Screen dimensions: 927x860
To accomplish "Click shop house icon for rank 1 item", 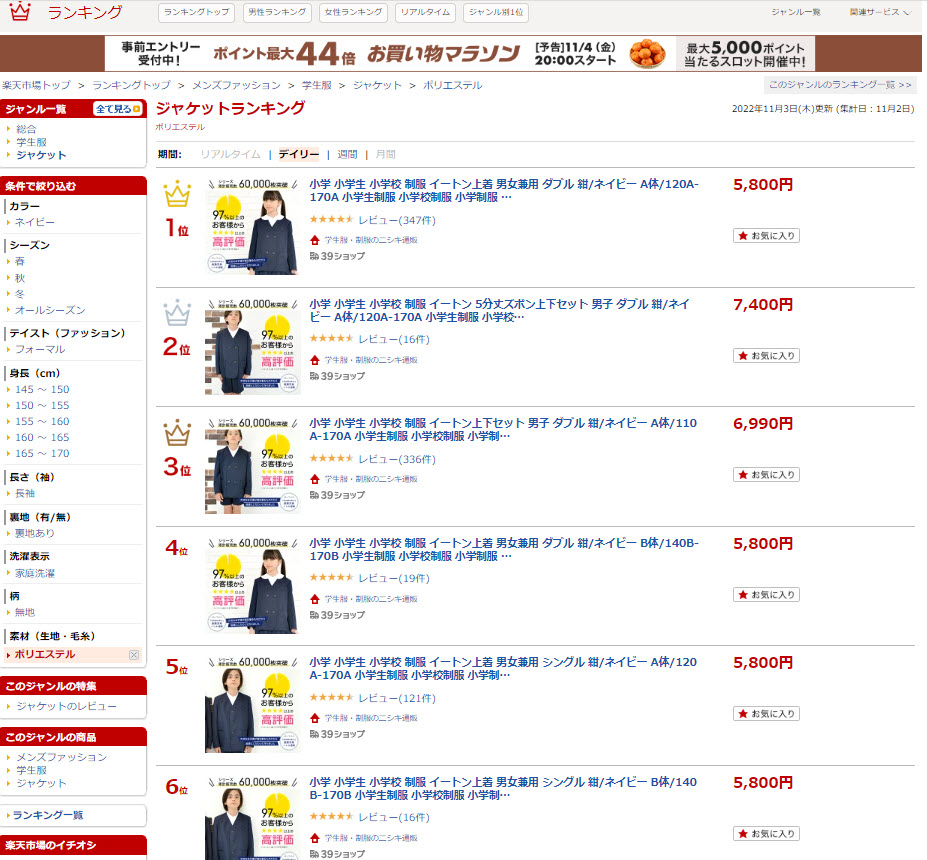I will pos(315,240).
